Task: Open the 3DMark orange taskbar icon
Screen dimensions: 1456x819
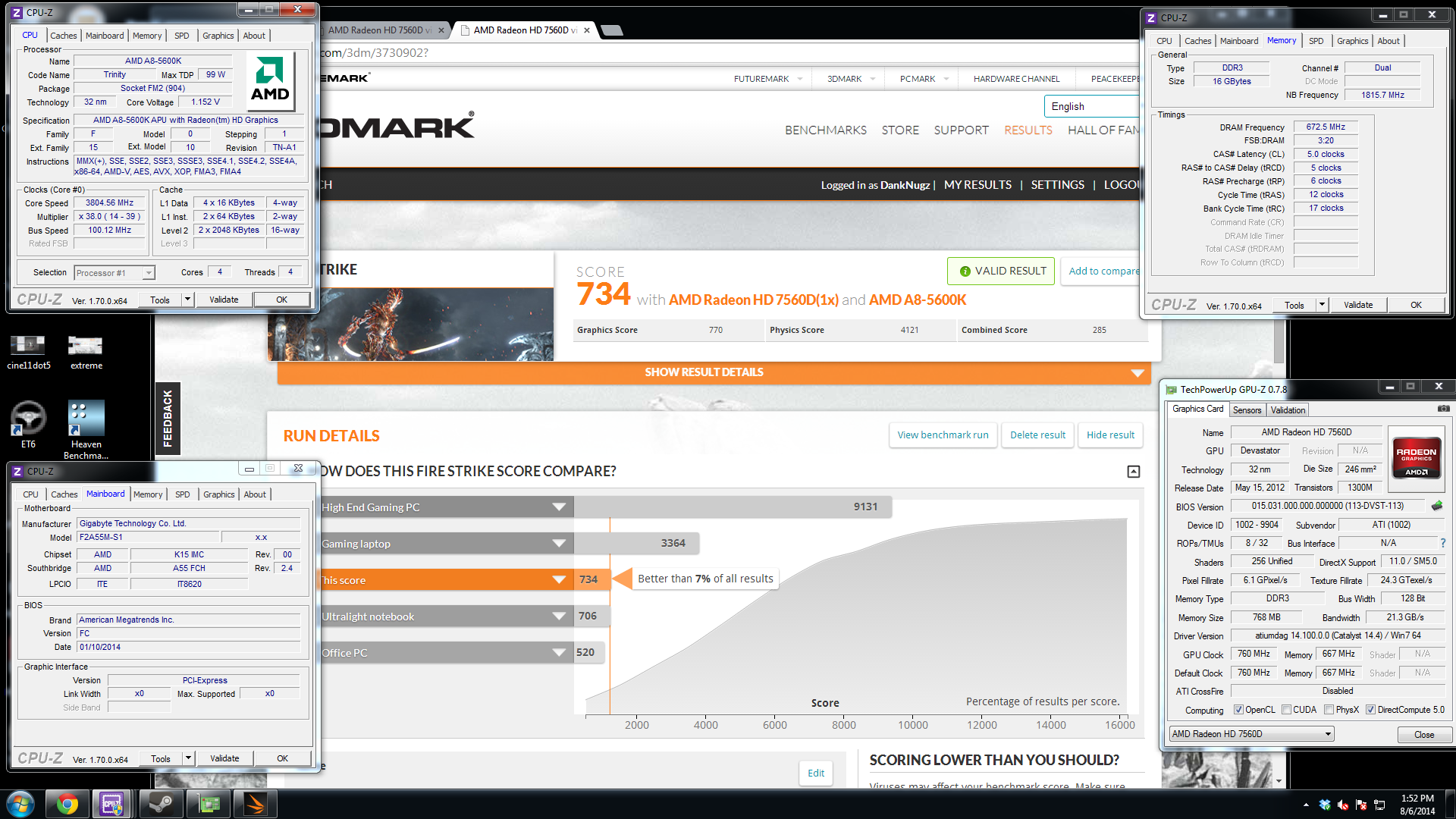Action: (x=256, y=804)
